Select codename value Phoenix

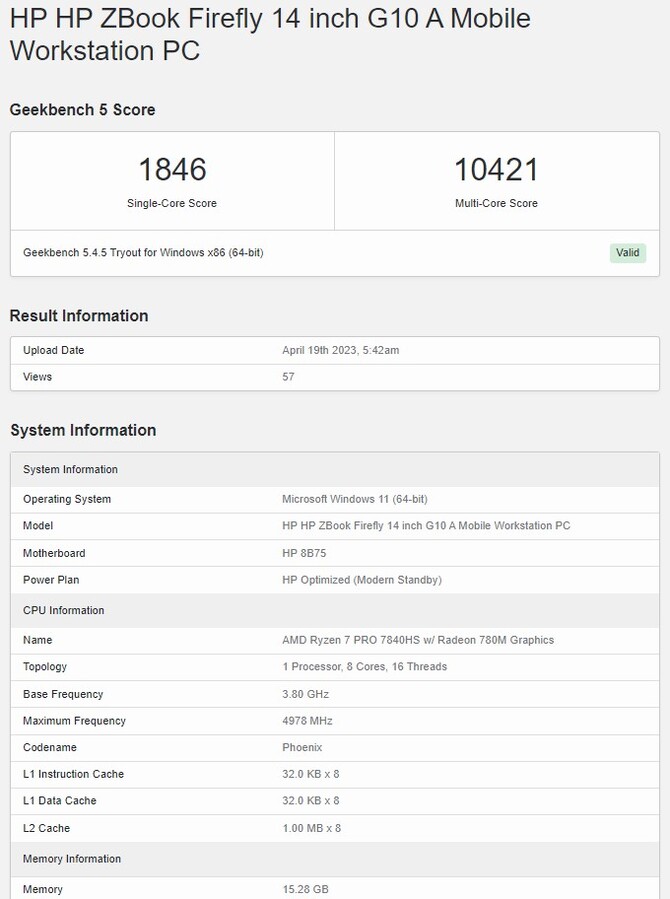coord(302,748)
